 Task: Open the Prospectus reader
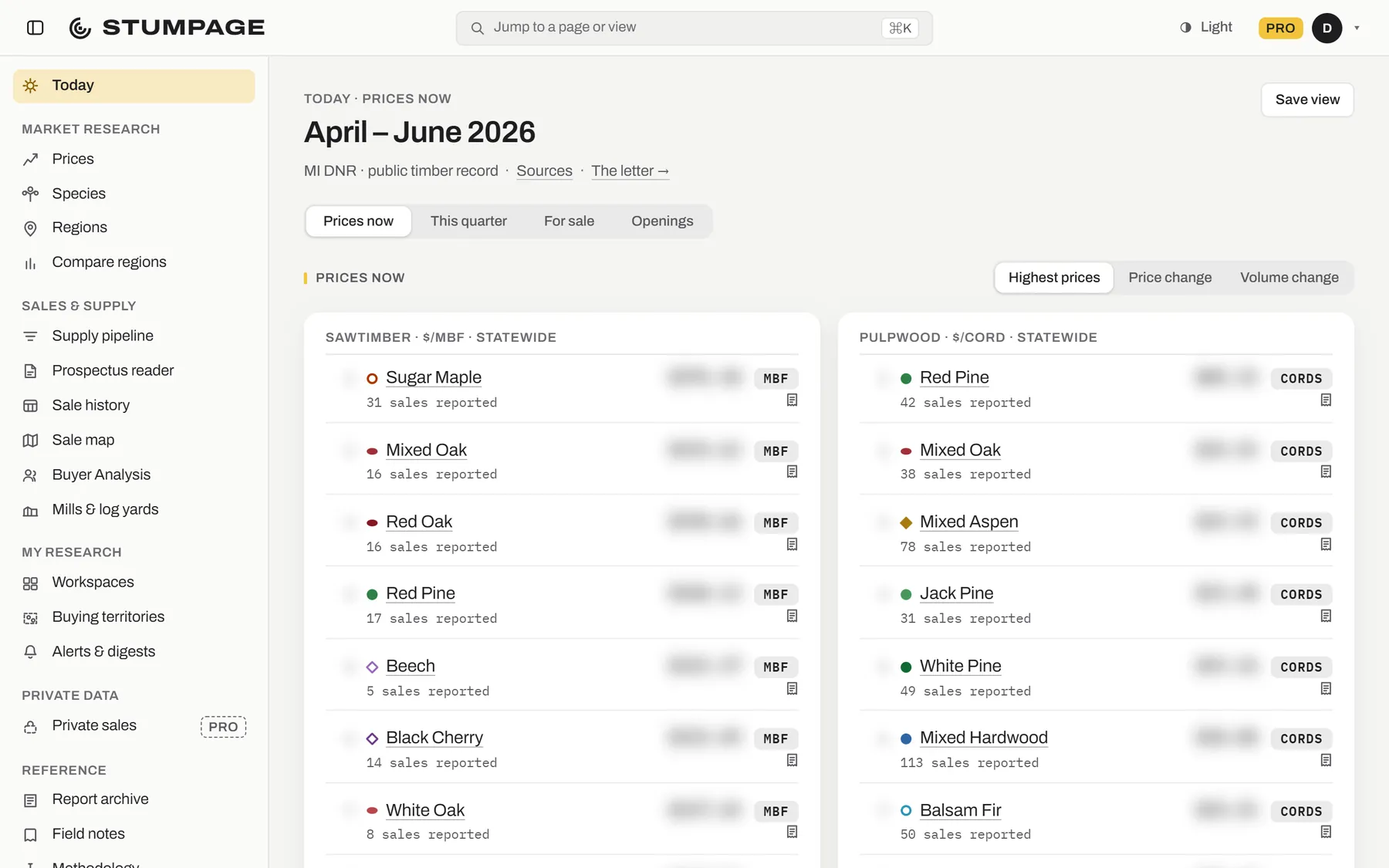tap(134, 370)
